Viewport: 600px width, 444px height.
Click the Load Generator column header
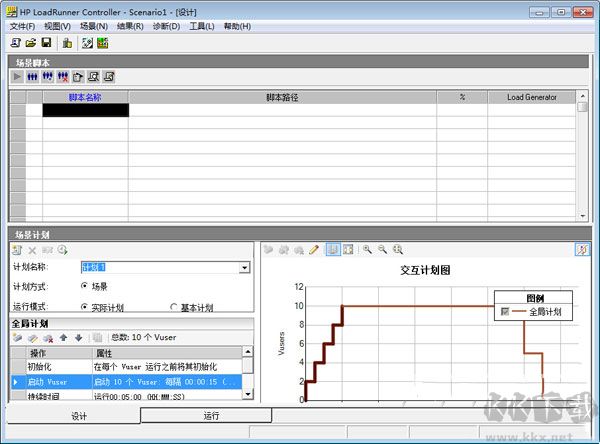click(532, 97)
